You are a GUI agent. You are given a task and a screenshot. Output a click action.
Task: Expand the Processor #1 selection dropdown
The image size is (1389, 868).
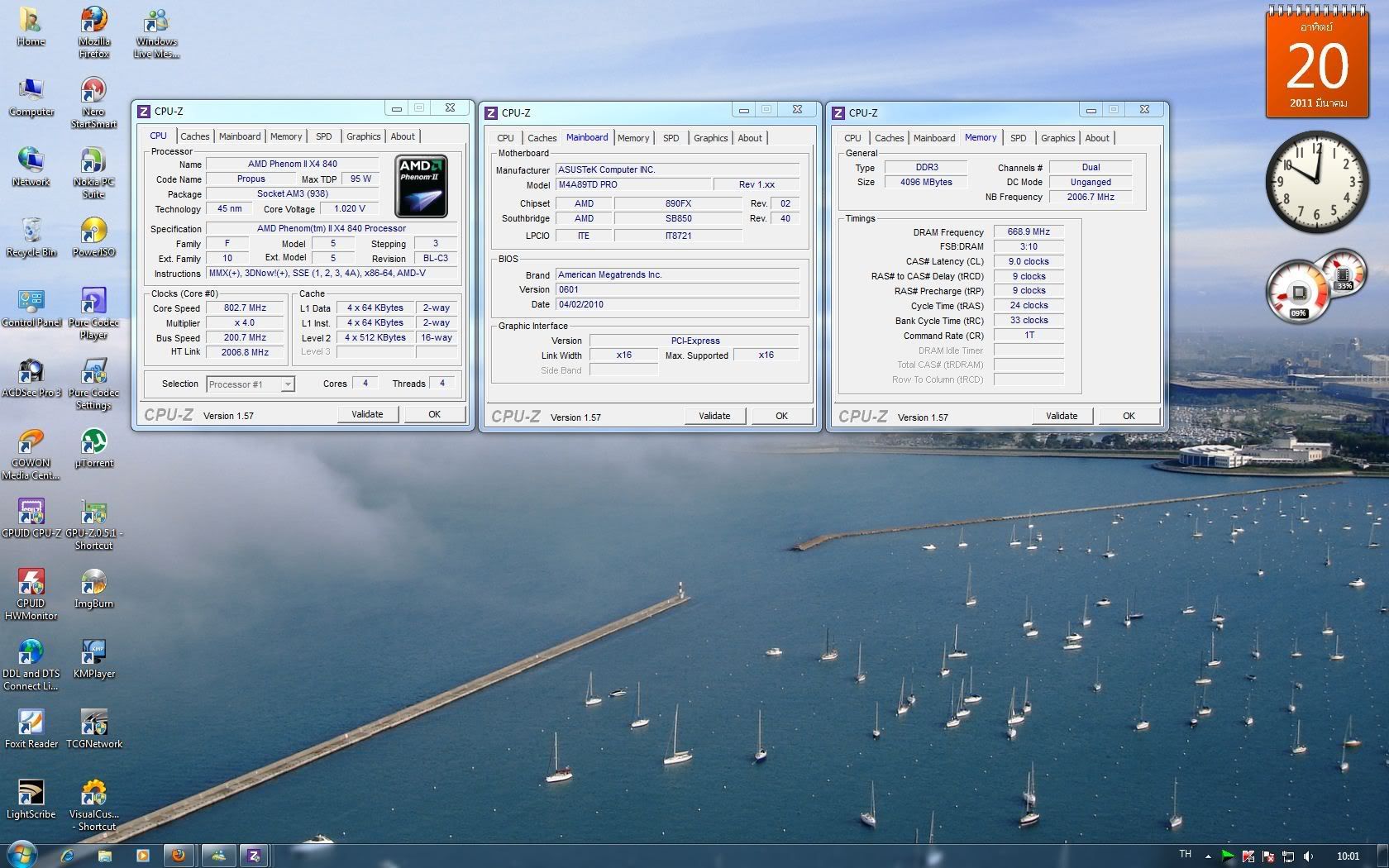point(287,384)
